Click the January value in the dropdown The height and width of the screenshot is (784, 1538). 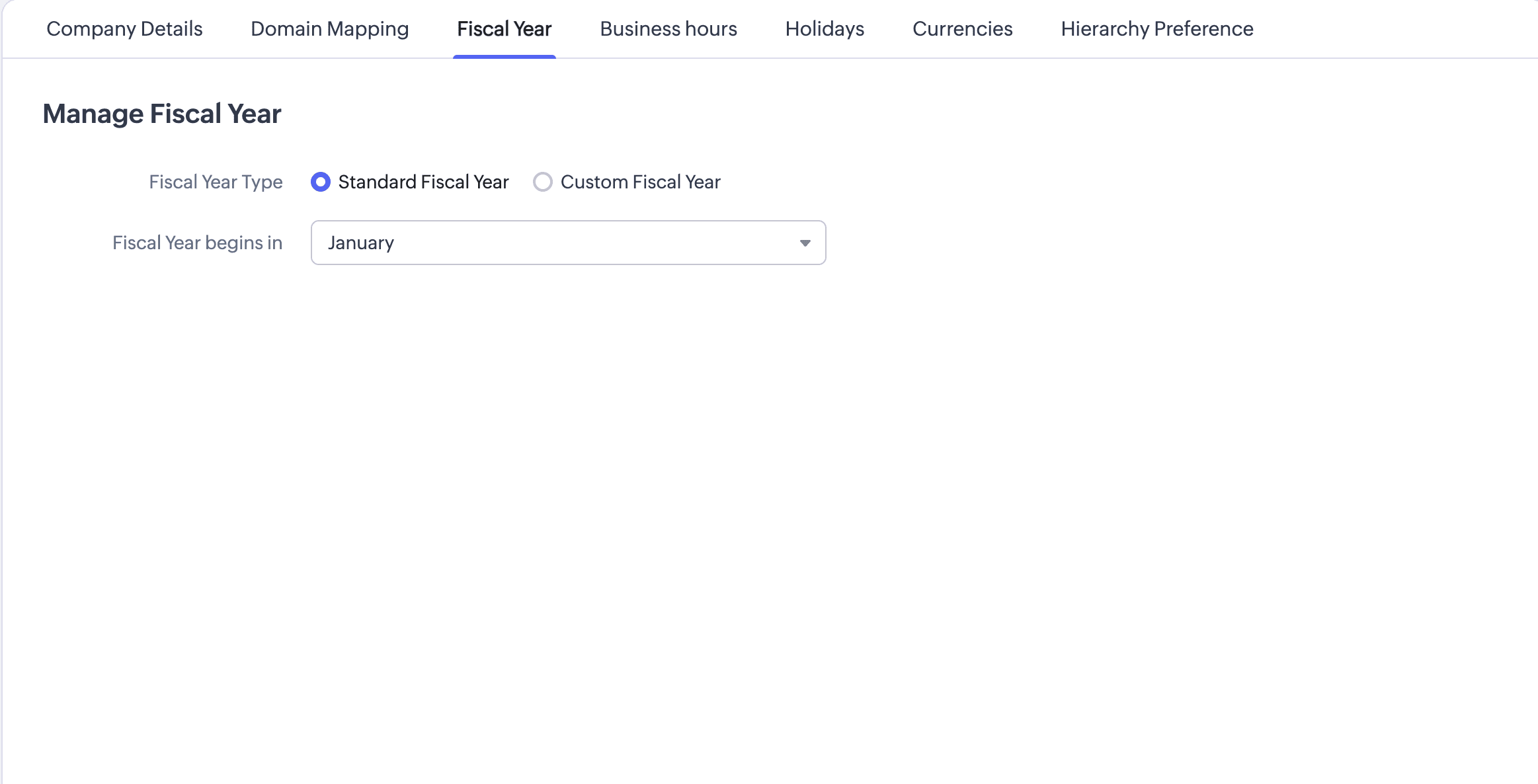(360, 243)
